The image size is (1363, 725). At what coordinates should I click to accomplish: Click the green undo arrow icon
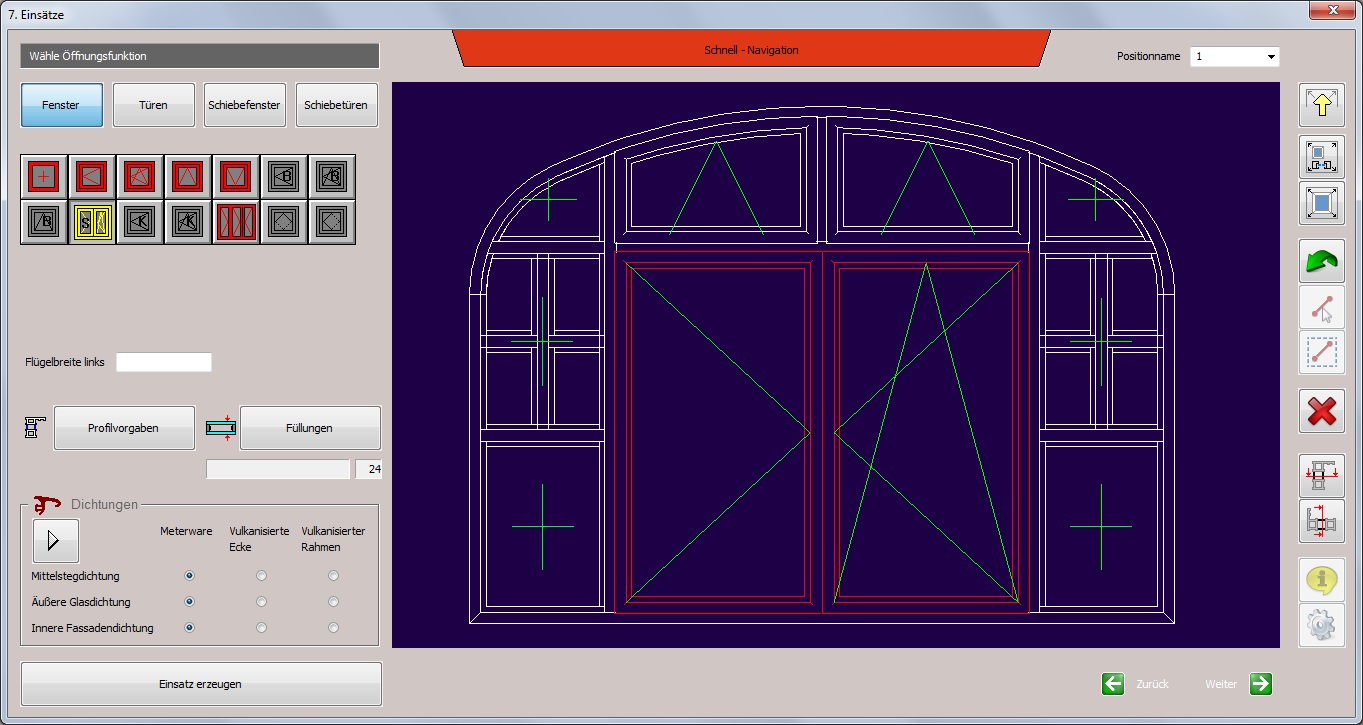pyautogui.click(x=1321, y=261)
